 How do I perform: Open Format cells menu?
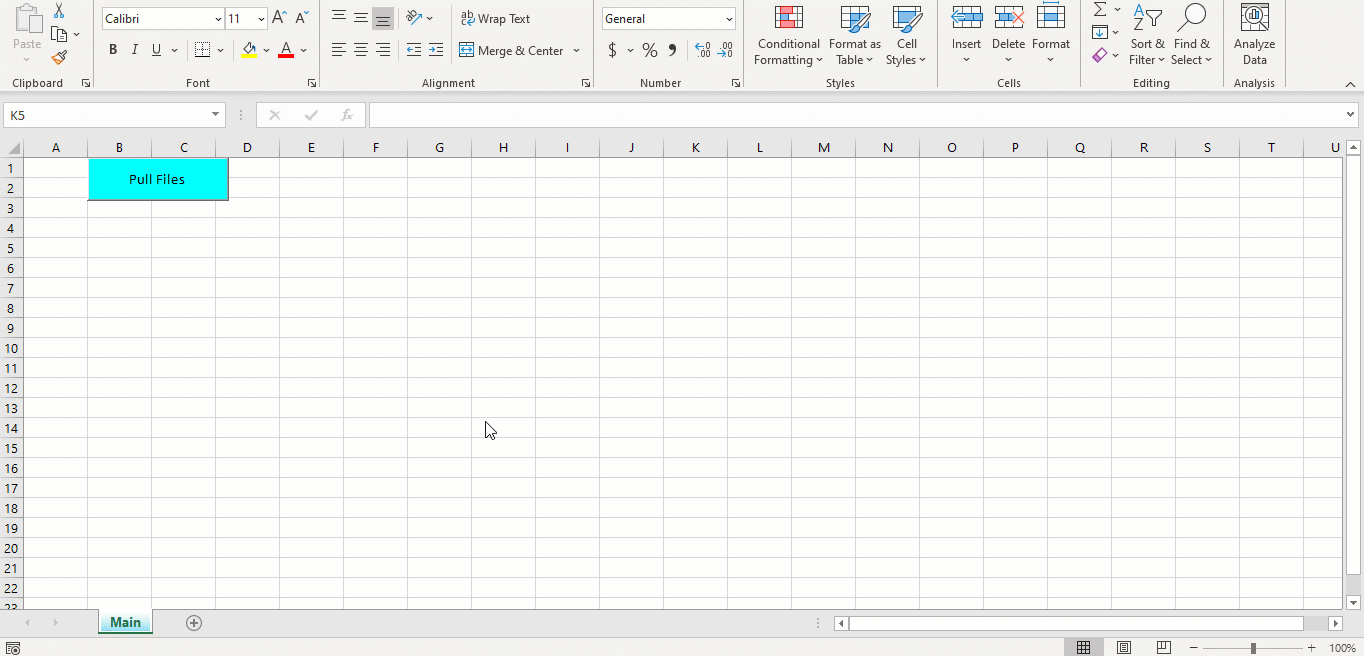click(x=1051, y=36)
